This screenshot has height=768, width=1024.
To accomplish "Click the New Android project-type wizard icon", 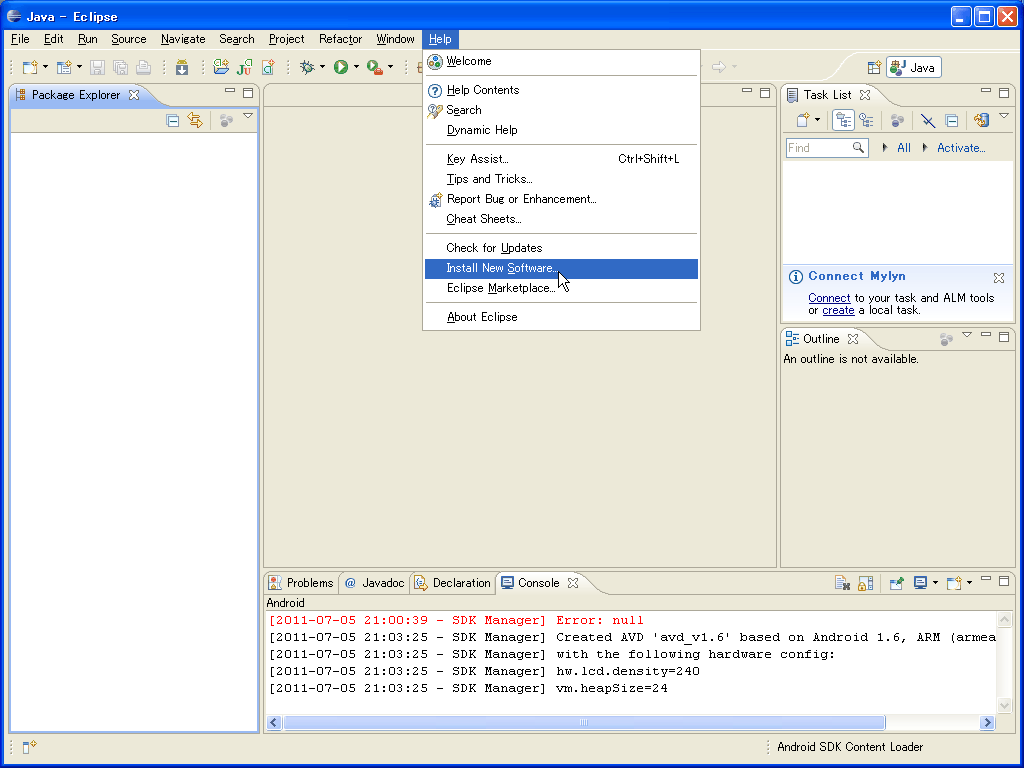I will tap(64, 67).
